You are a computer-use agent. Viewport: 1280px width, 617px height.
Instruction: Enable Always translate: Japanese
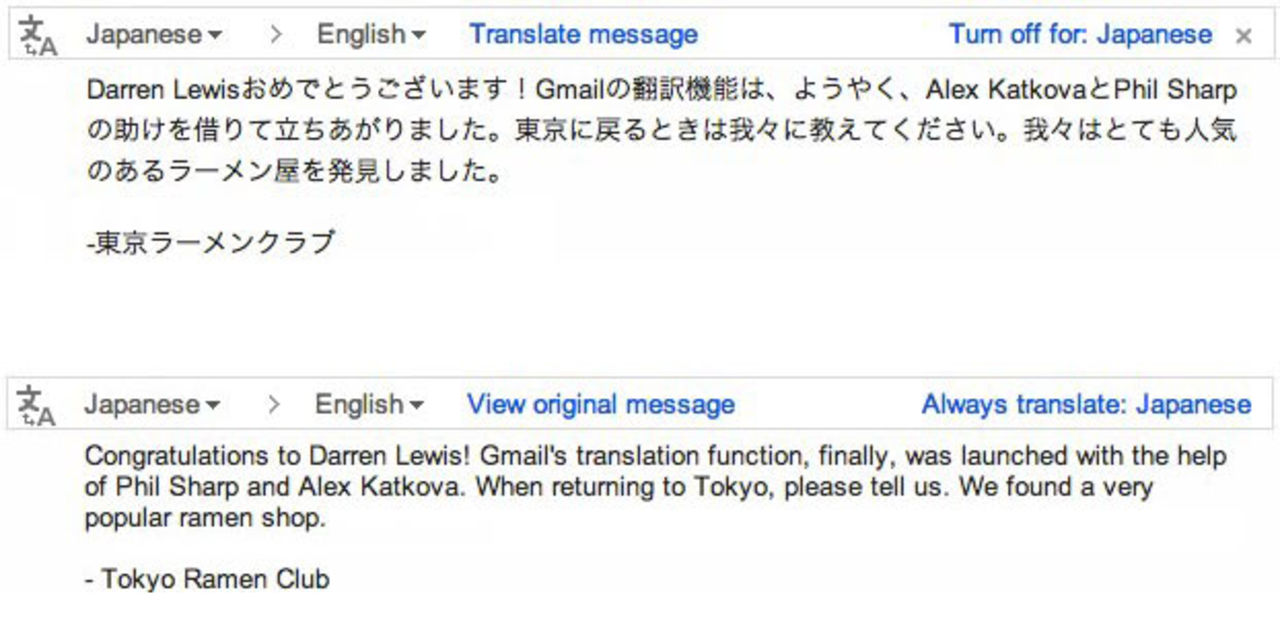click(x=1086, y=405)
